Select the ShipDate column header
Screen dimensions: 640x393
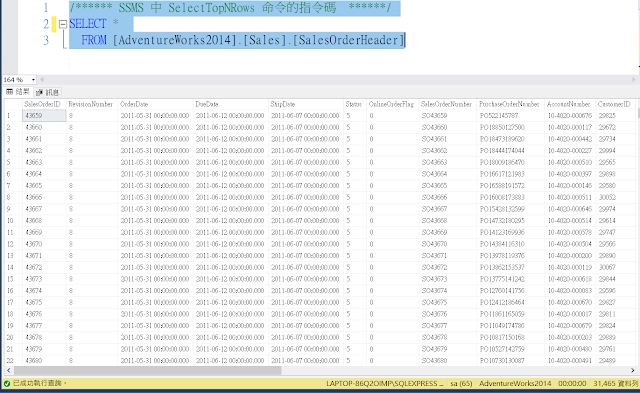point(306,104)
